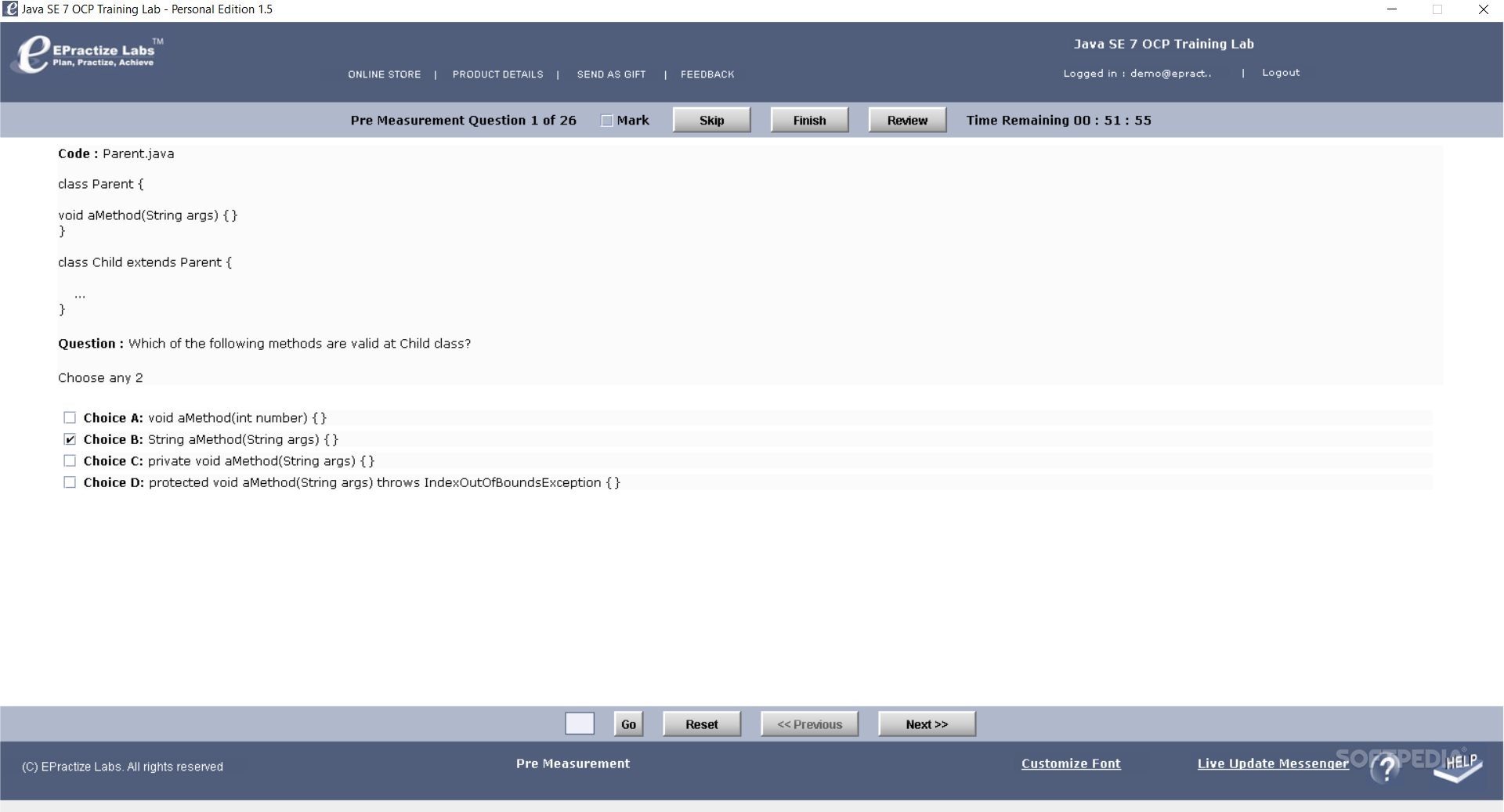Click the EPractize Labs logo
This screenshot has height=812, width=1504.
coord(86,55)
